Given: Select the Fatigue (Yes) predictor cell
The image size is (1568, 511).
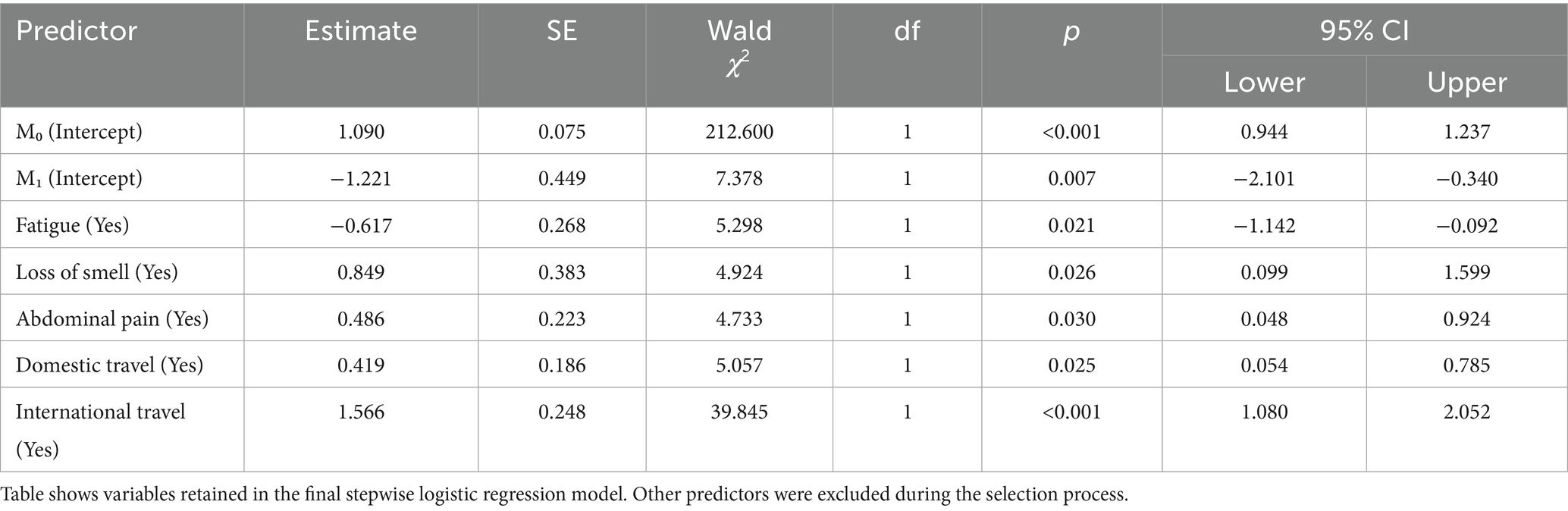Looking at the screenshot, I should click(72, 225).
